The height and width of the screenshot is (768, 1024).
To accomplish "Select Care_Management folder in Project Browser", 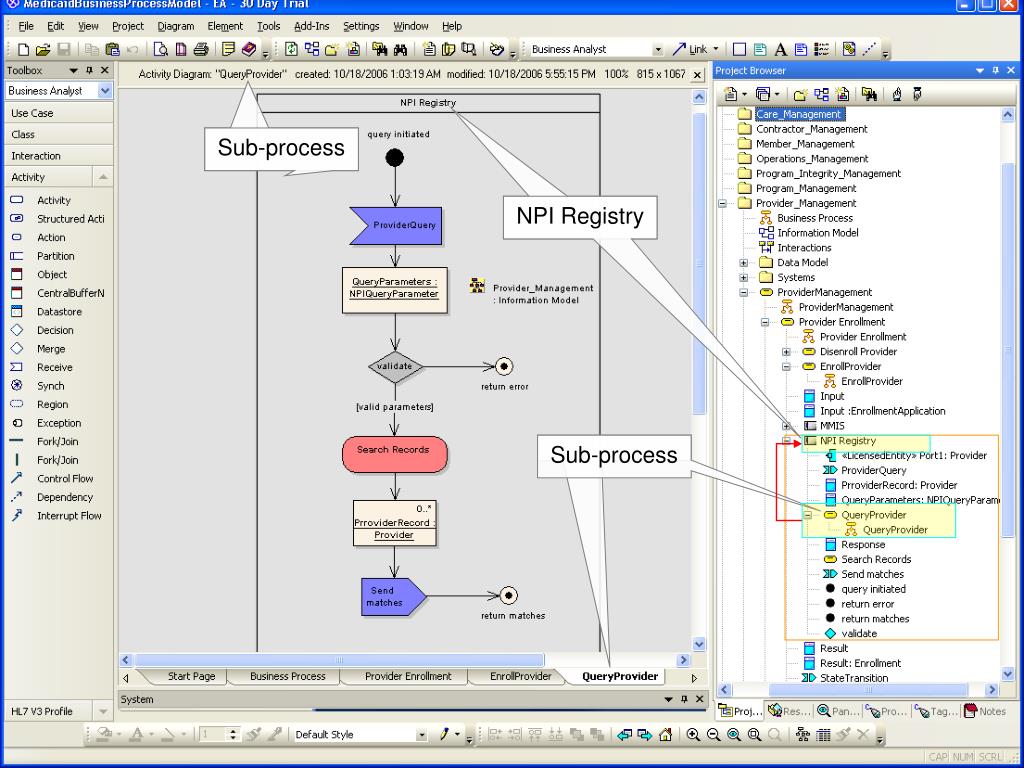I will click(x=799, y=114).
